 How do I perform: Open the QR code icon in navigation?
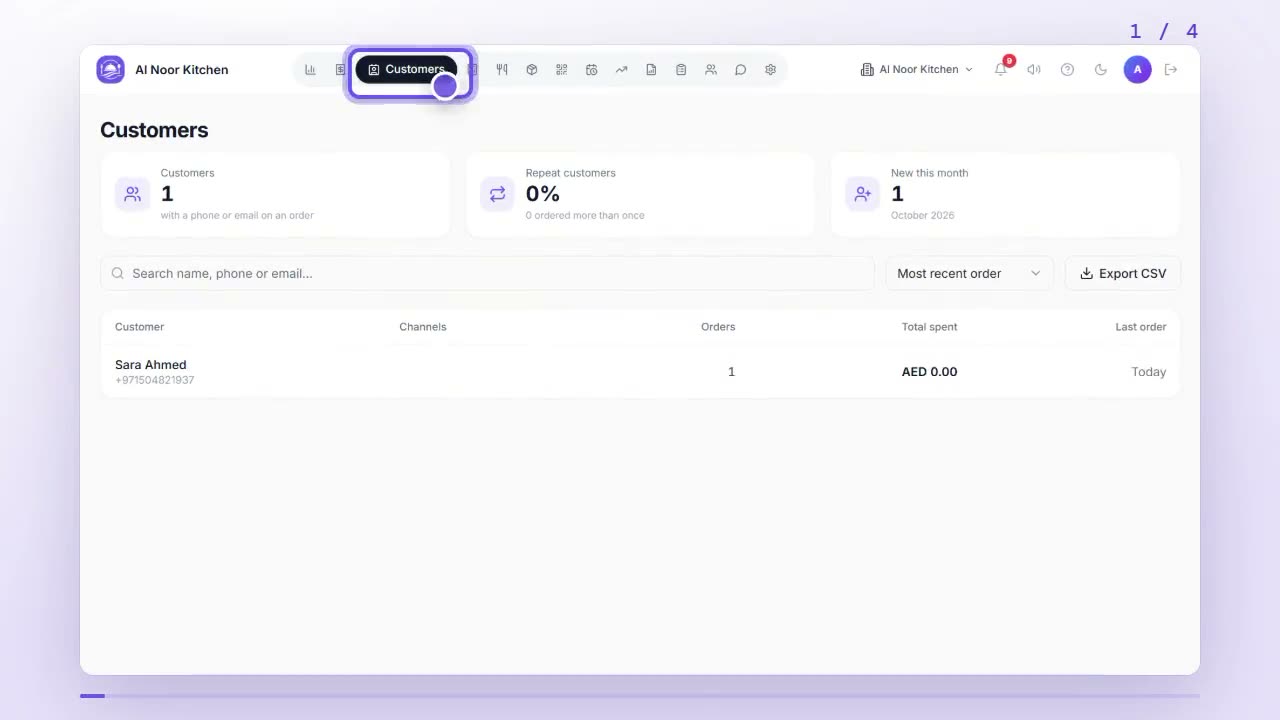tap(562, 70)
